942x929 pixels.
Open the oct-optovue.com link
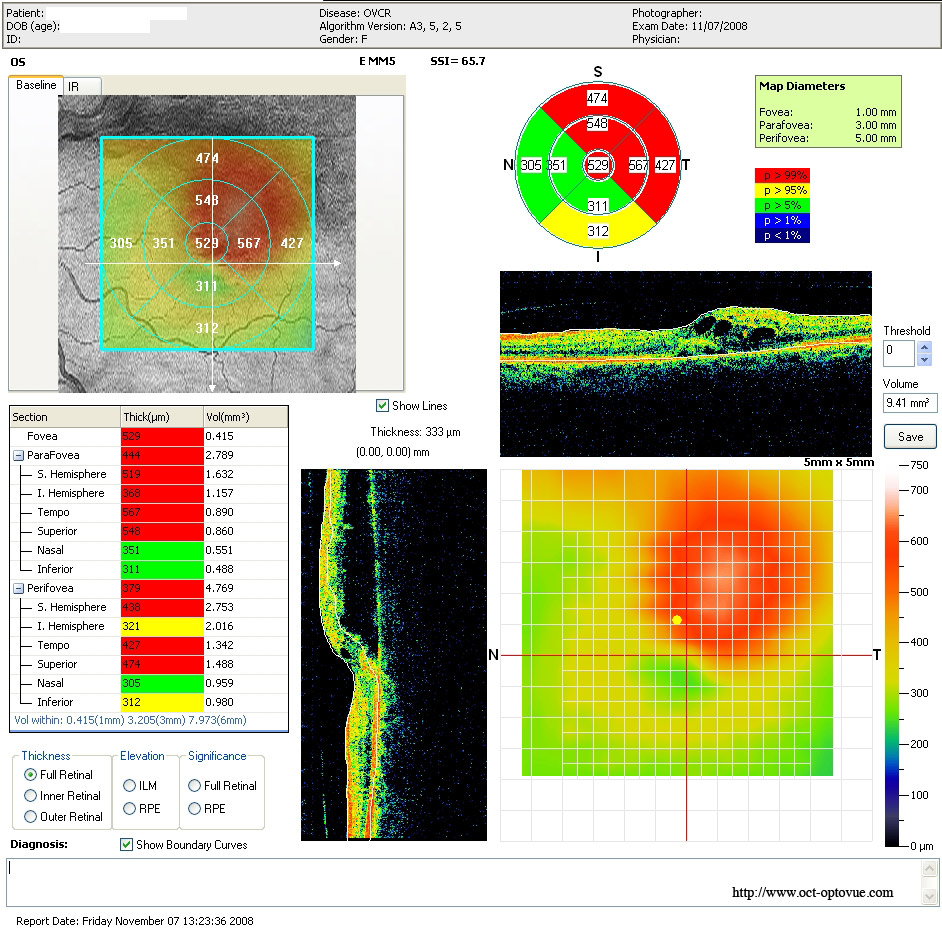coord(812,892)
